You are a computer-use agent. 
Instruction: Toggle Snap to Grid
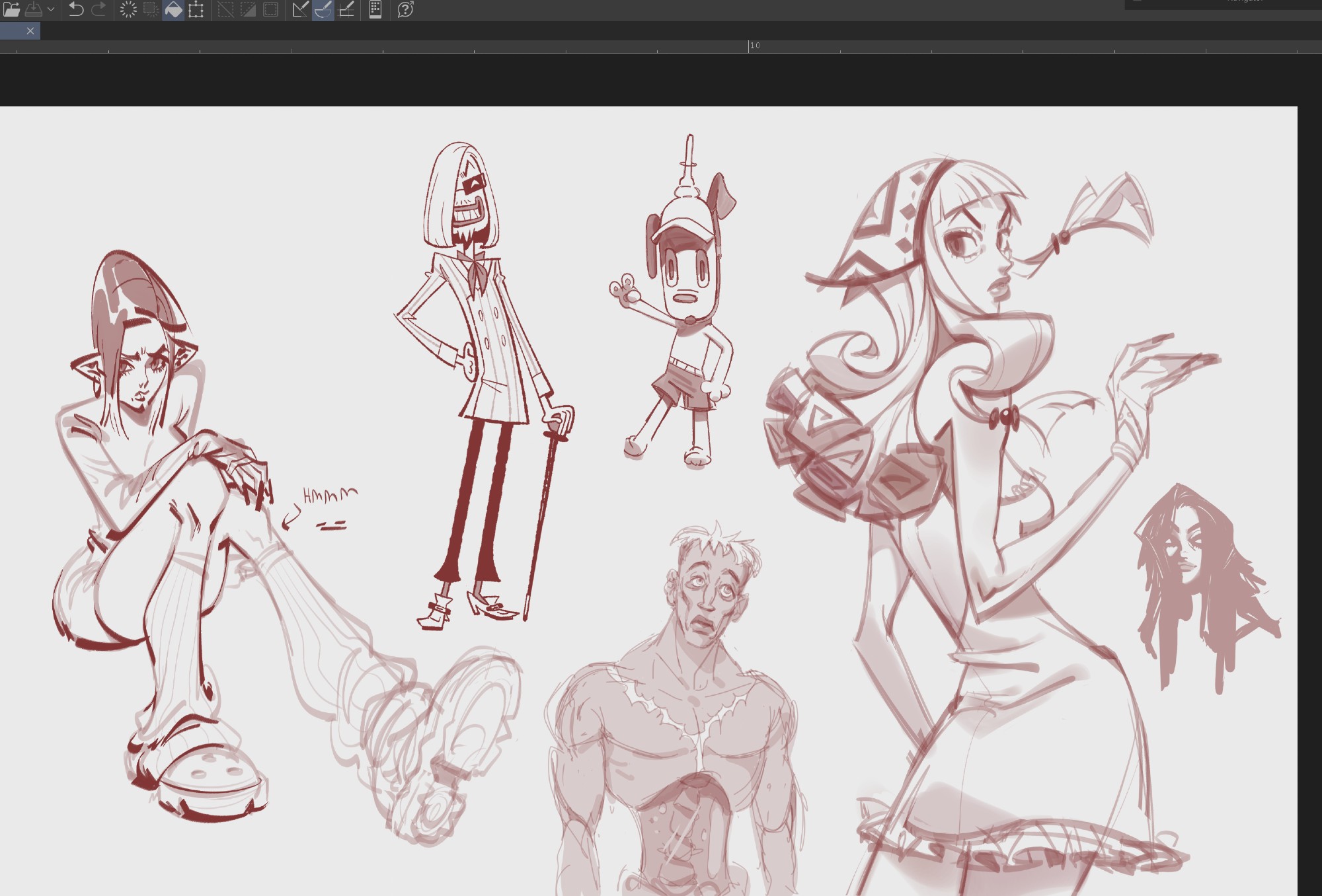pos(346,9)
